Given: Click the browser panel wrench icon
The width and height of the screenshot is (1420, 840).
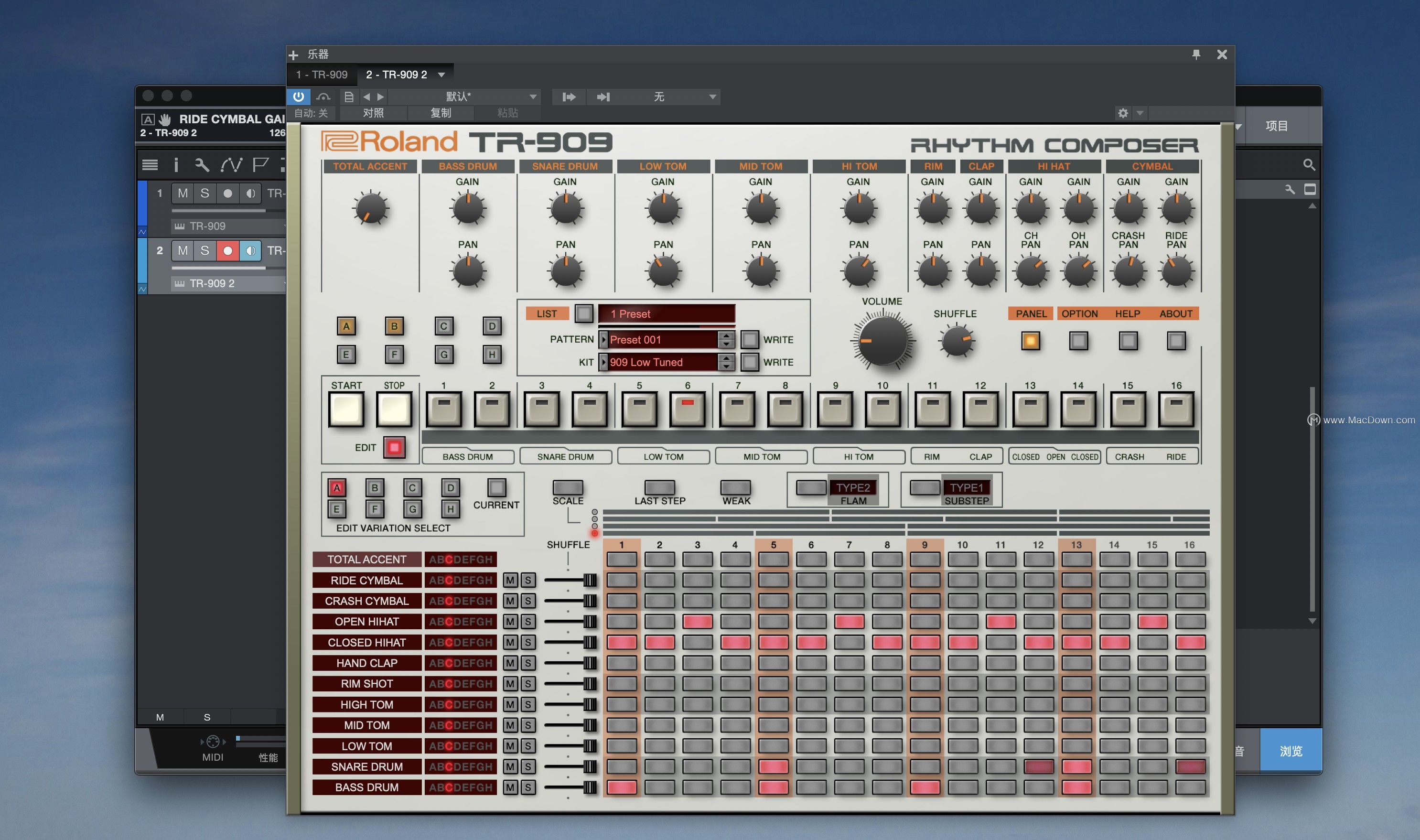Looking at the screenshot, I should pos(1290,189).
